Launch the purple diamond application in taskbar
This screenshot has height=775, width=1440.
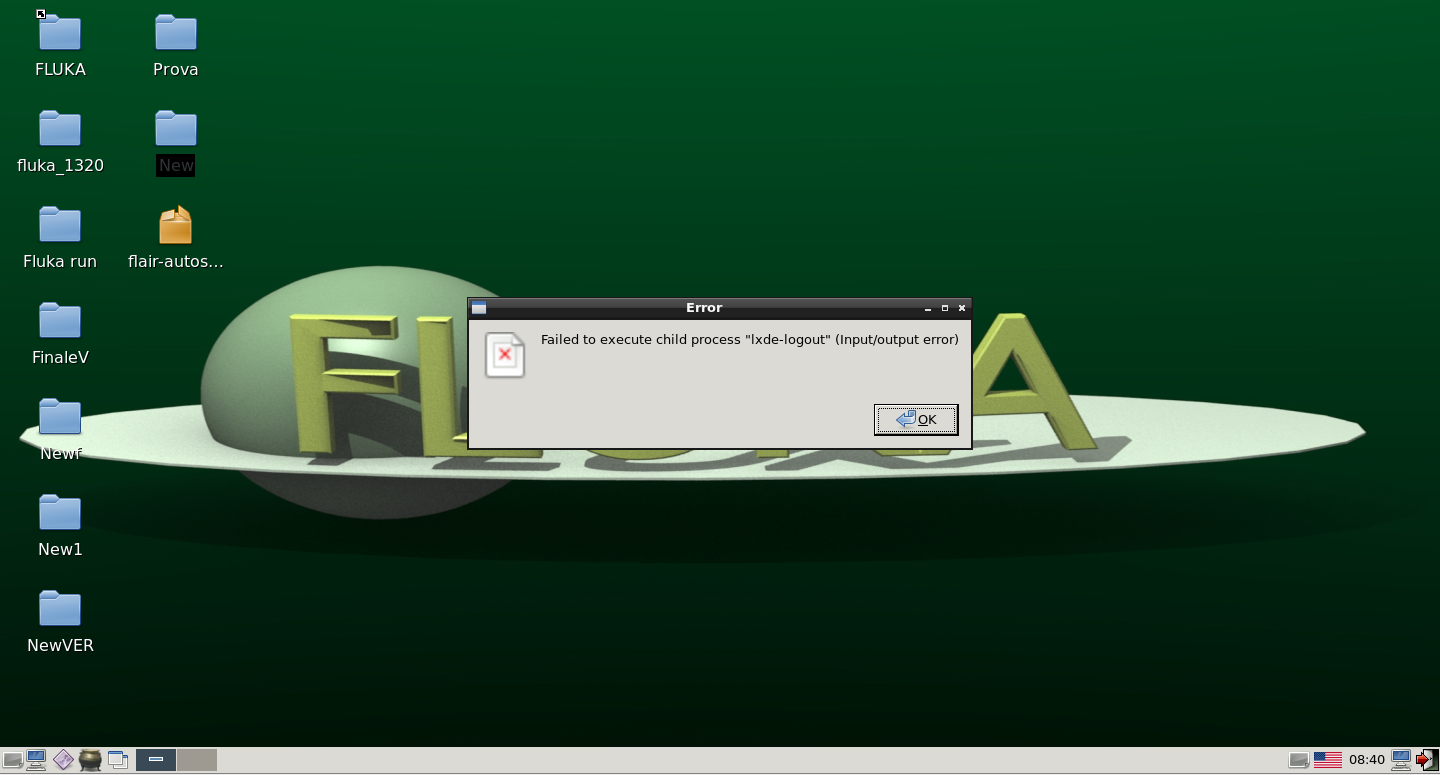pyautogui.click(x=64, y=760)
